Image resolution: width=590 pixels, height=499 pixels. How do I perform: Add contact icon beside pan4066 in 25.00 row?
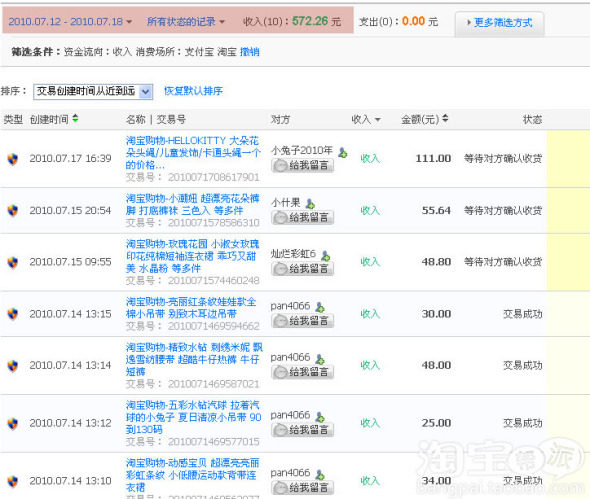[320, 417]
